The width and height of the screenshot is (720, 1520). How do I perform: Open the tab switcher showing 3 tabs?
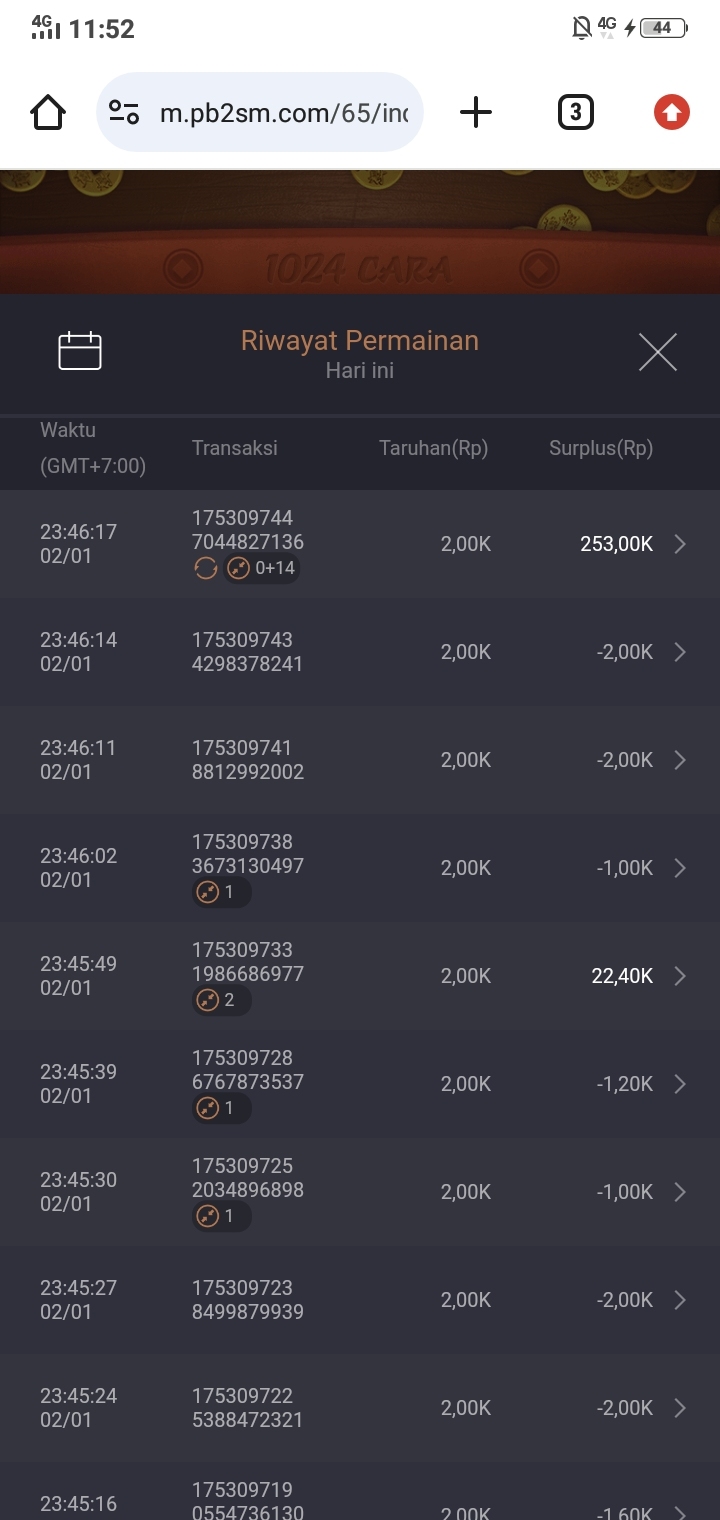coord(575,113)
